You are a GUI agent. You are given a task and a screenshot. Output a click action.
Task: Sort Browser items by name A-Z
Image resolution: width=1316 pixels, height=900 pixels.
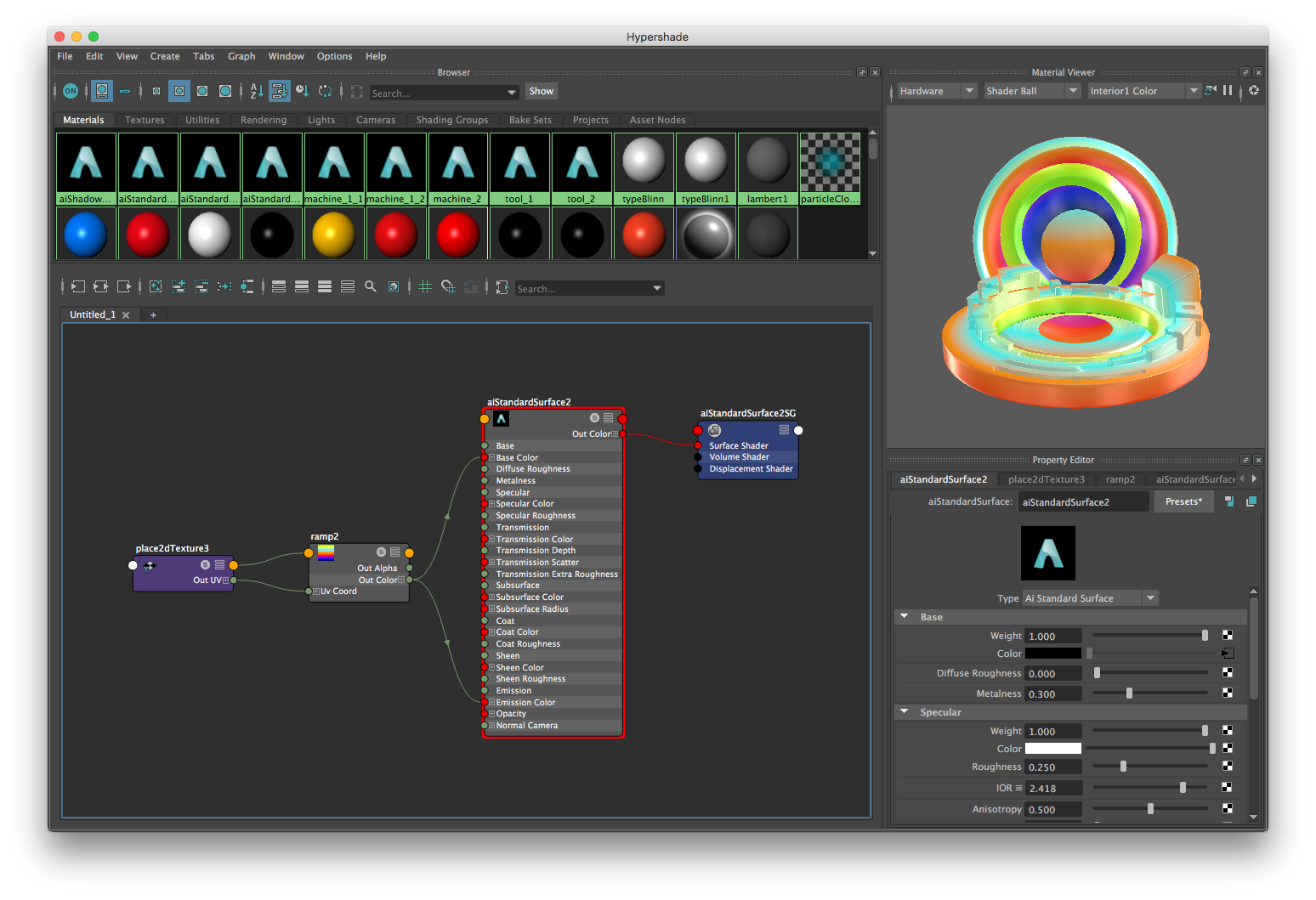(257, 91)
